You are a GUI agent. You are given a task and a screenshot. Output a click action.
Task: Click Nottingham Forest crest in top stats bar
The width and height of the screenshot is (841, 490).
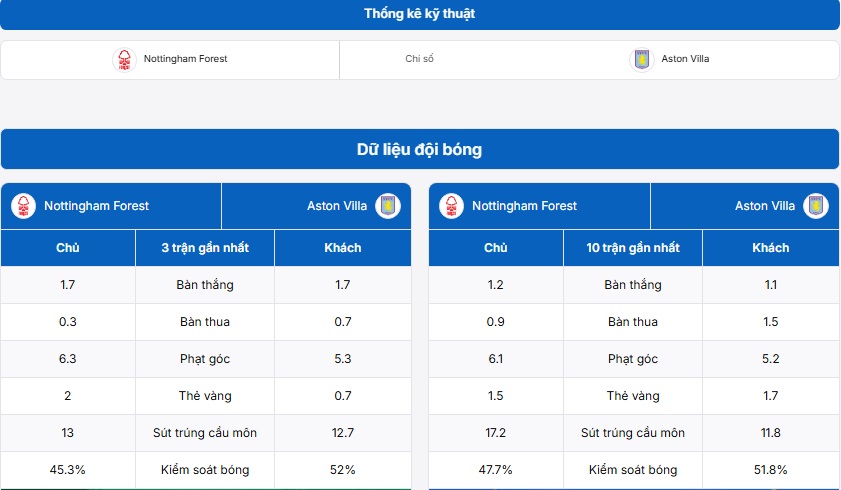(124, 59)
